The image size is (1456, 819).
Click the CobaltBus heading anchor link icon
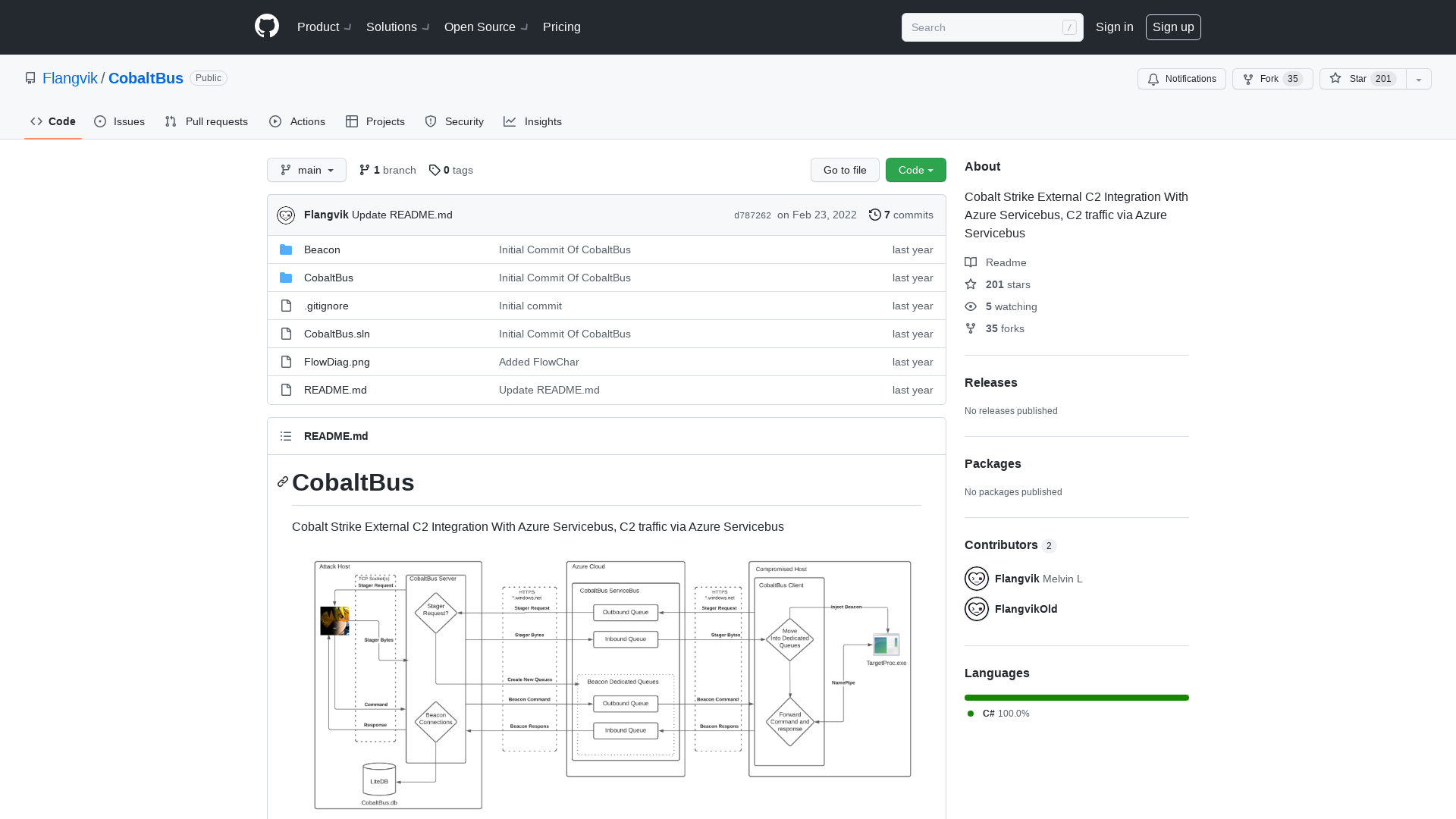pos(283,482)
